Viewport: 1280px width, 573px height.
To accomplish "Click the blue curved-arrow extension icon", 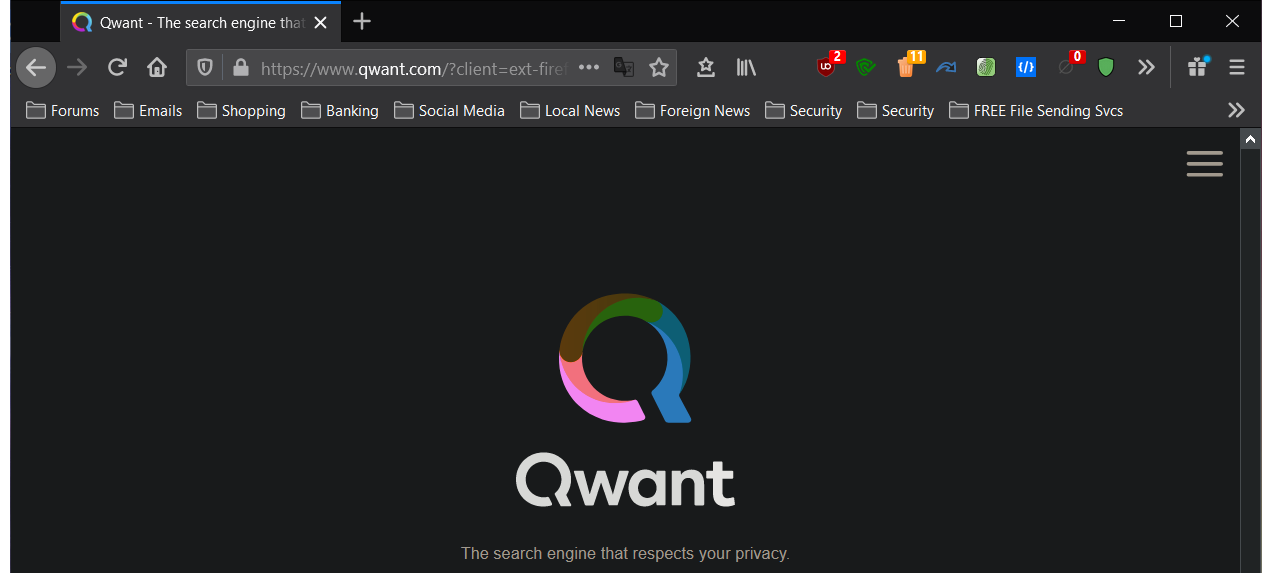I will (946, 67).
